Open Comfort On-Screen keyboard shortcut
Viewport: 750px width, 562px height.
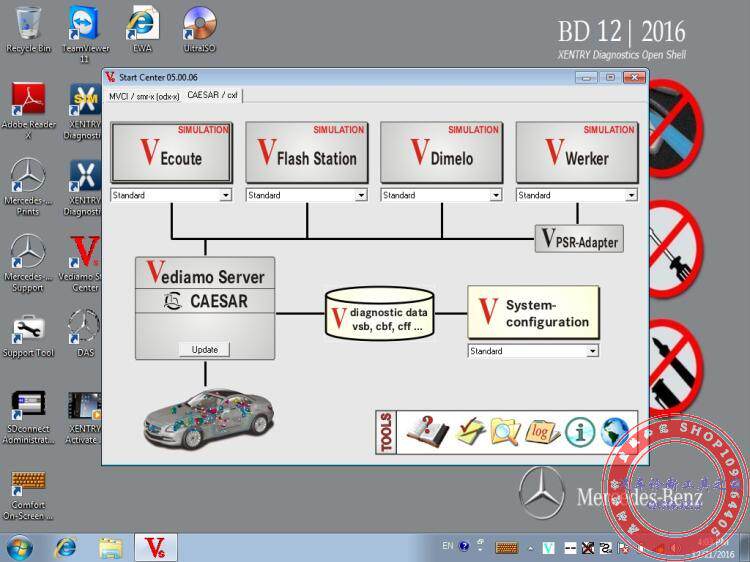point(28,495)
